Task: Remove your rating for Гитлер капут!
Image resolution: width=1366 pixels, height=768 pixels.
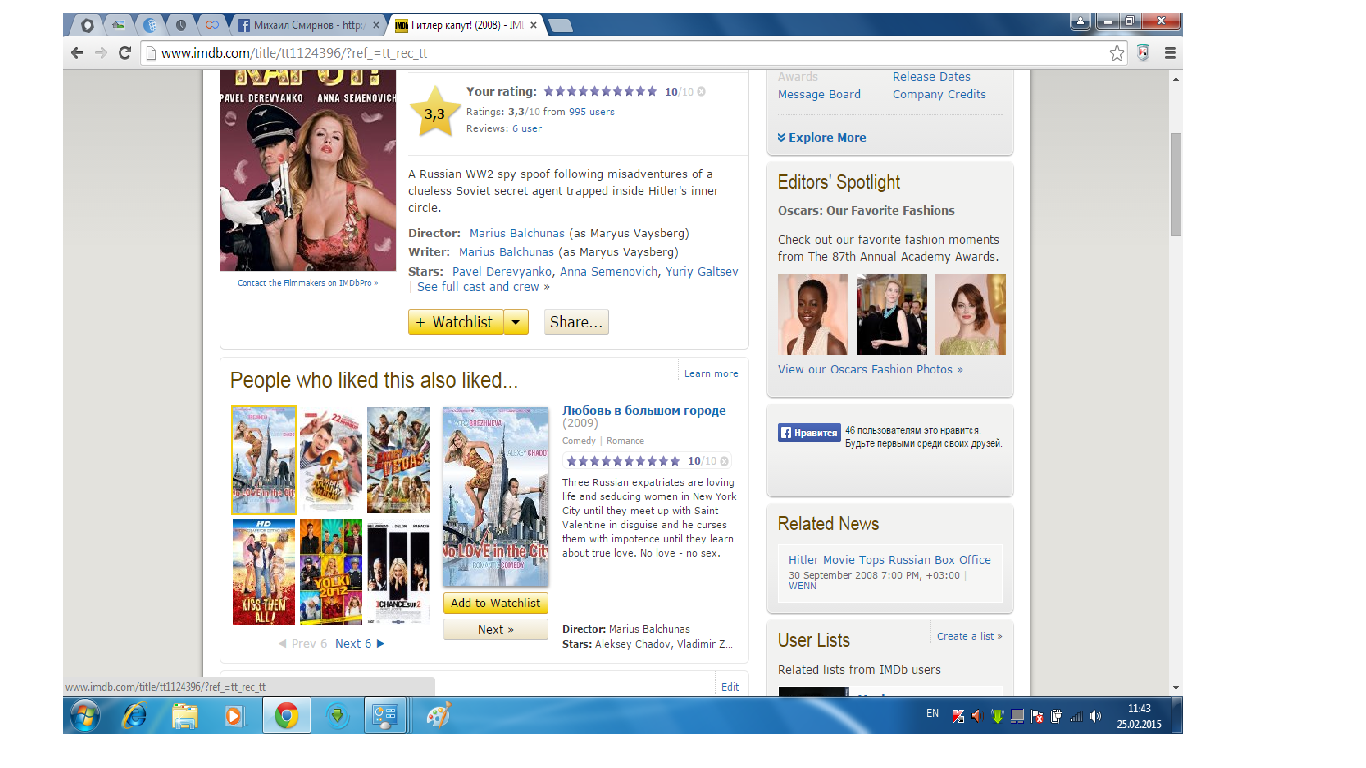Action: (x=701, y=92)
